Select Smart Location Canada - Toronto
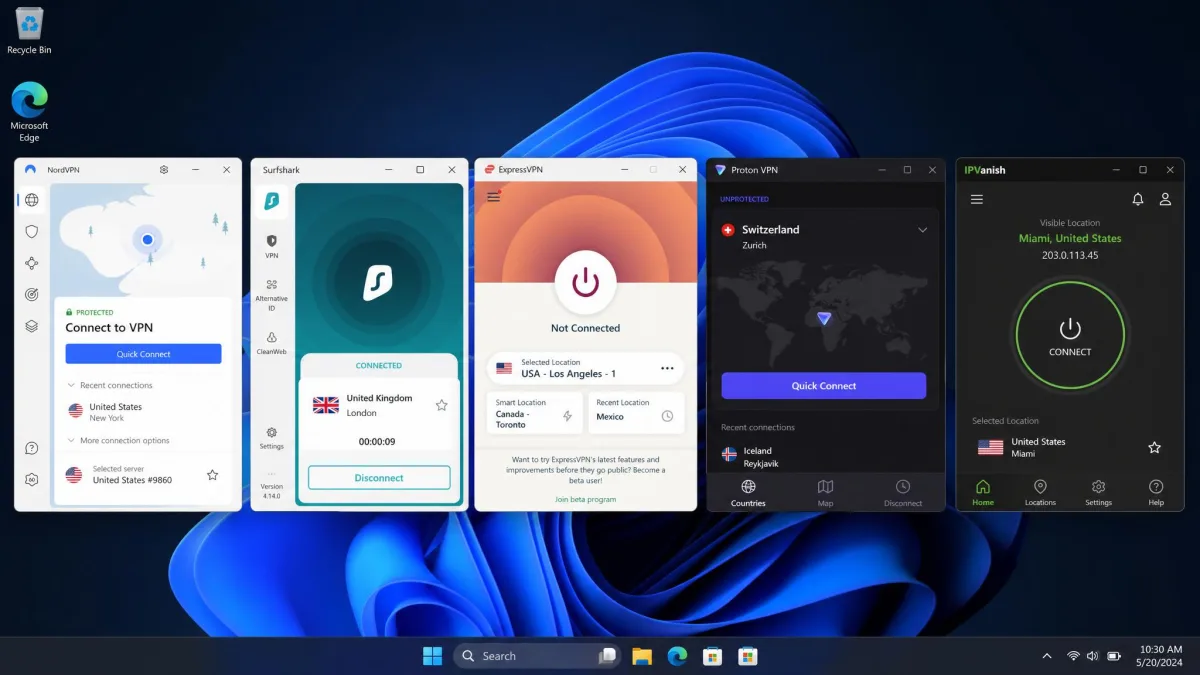1200x675 pixels. click(x=535, y=413)
